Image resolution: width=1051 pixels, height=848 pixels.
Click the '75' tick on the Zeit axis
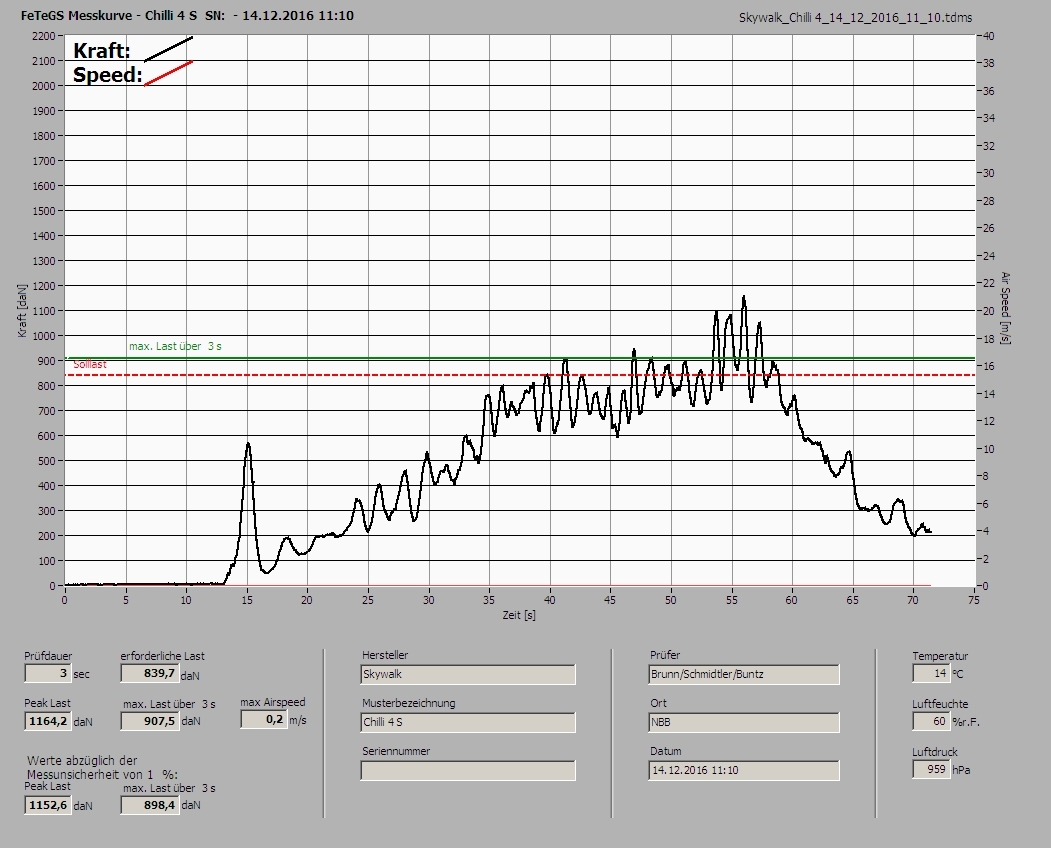974,600
